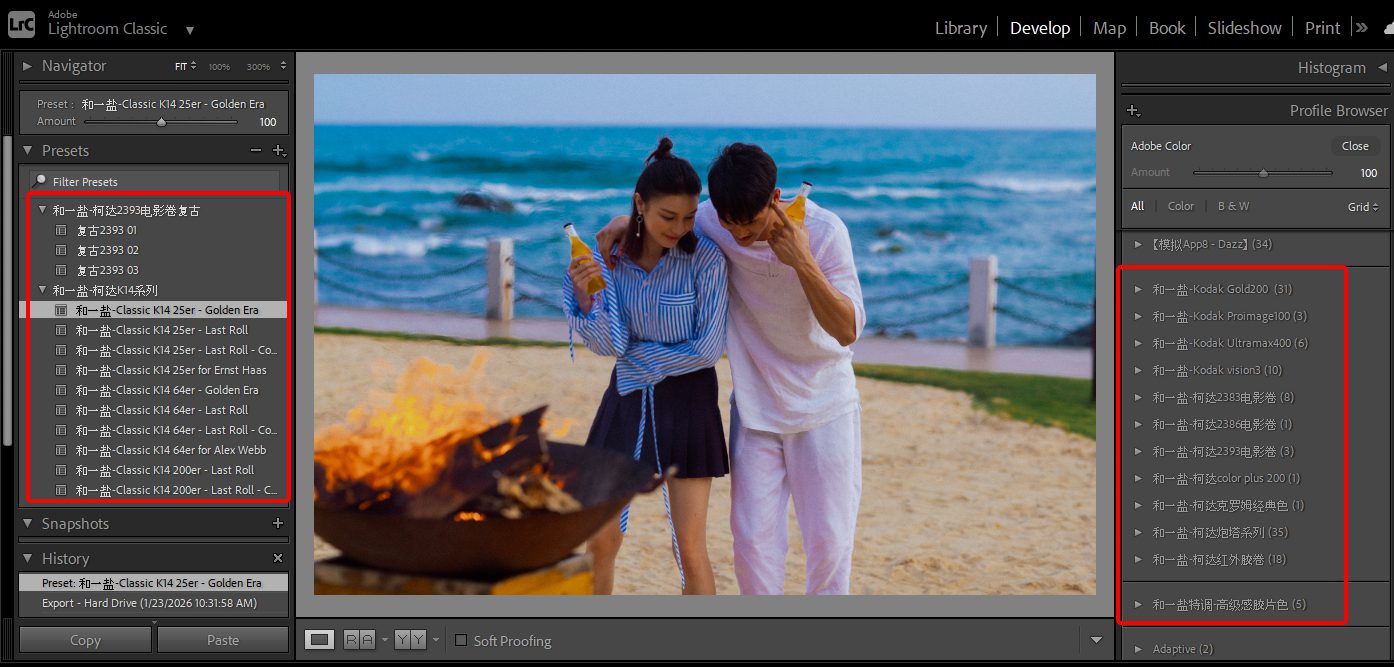
Task: Expand the Kodak Gold200 profile group
Action: [1139, 289]
